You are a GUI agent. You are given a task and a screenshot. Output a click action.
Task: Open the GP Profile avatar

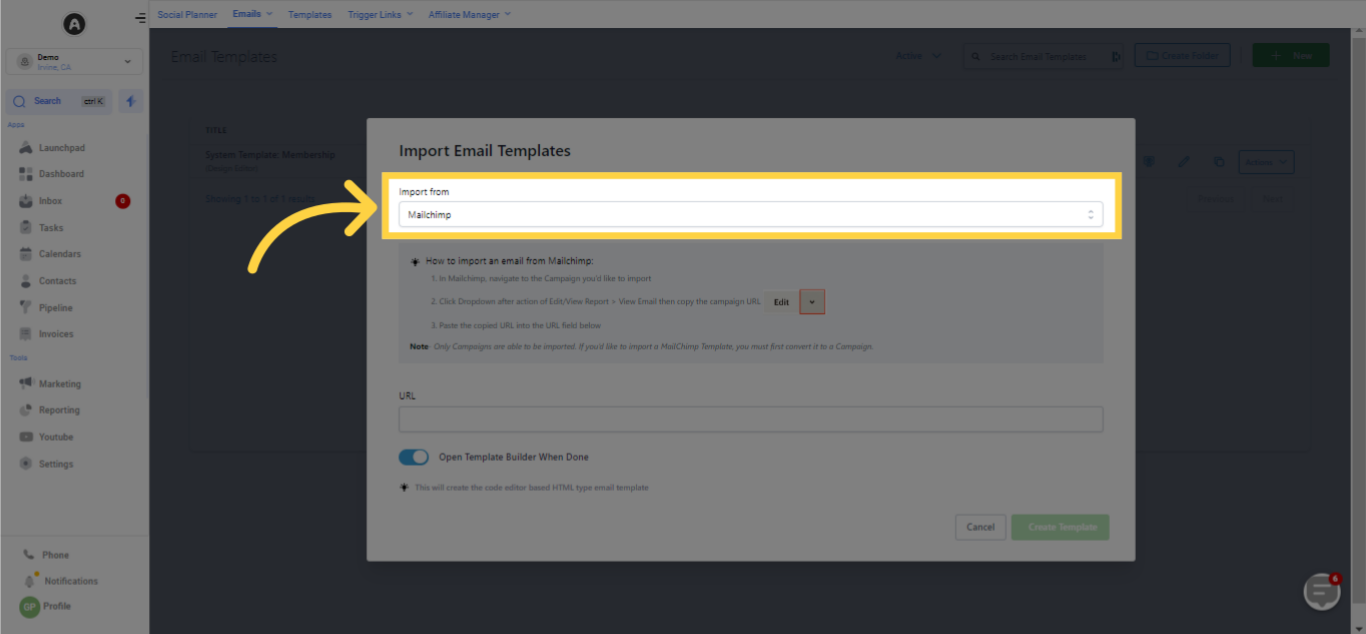pyautogui.click(x=30, y=606)
